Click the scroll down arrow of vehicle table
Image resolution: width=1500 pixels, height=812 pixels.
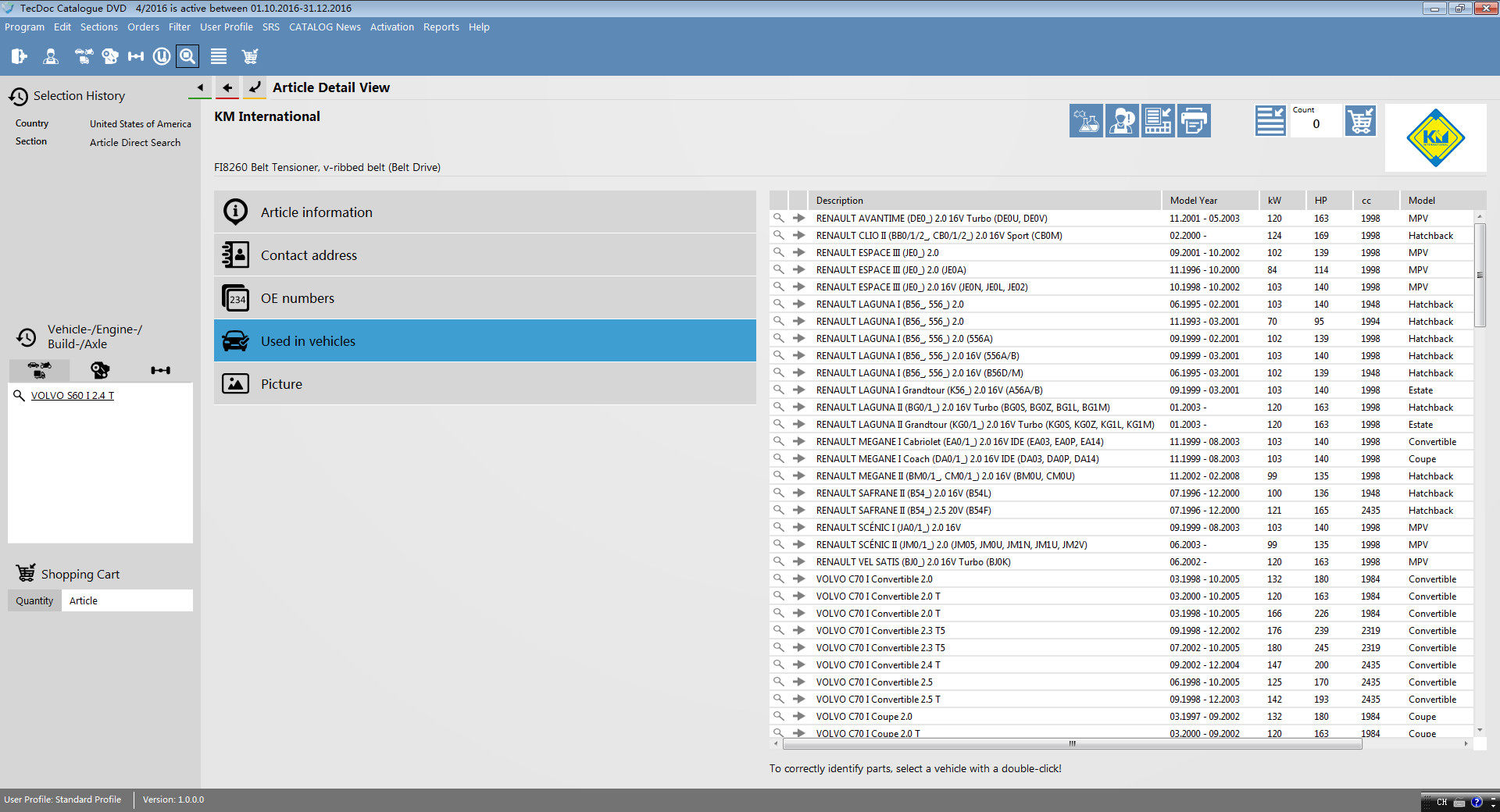coord(1480,730)
